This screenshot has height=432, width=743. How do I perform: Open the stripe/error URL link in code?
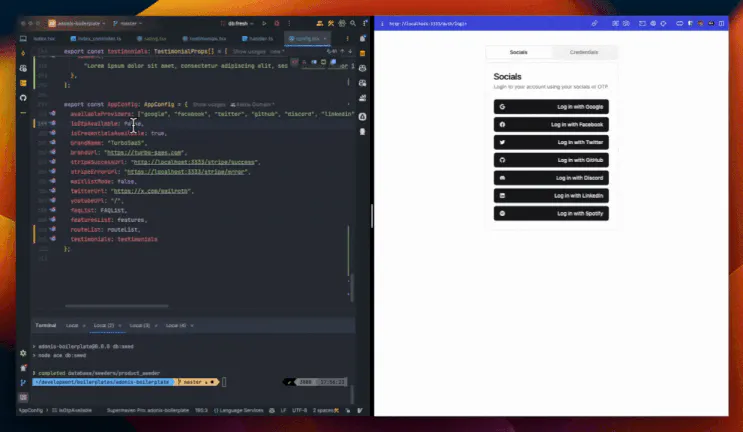[186, 171]
